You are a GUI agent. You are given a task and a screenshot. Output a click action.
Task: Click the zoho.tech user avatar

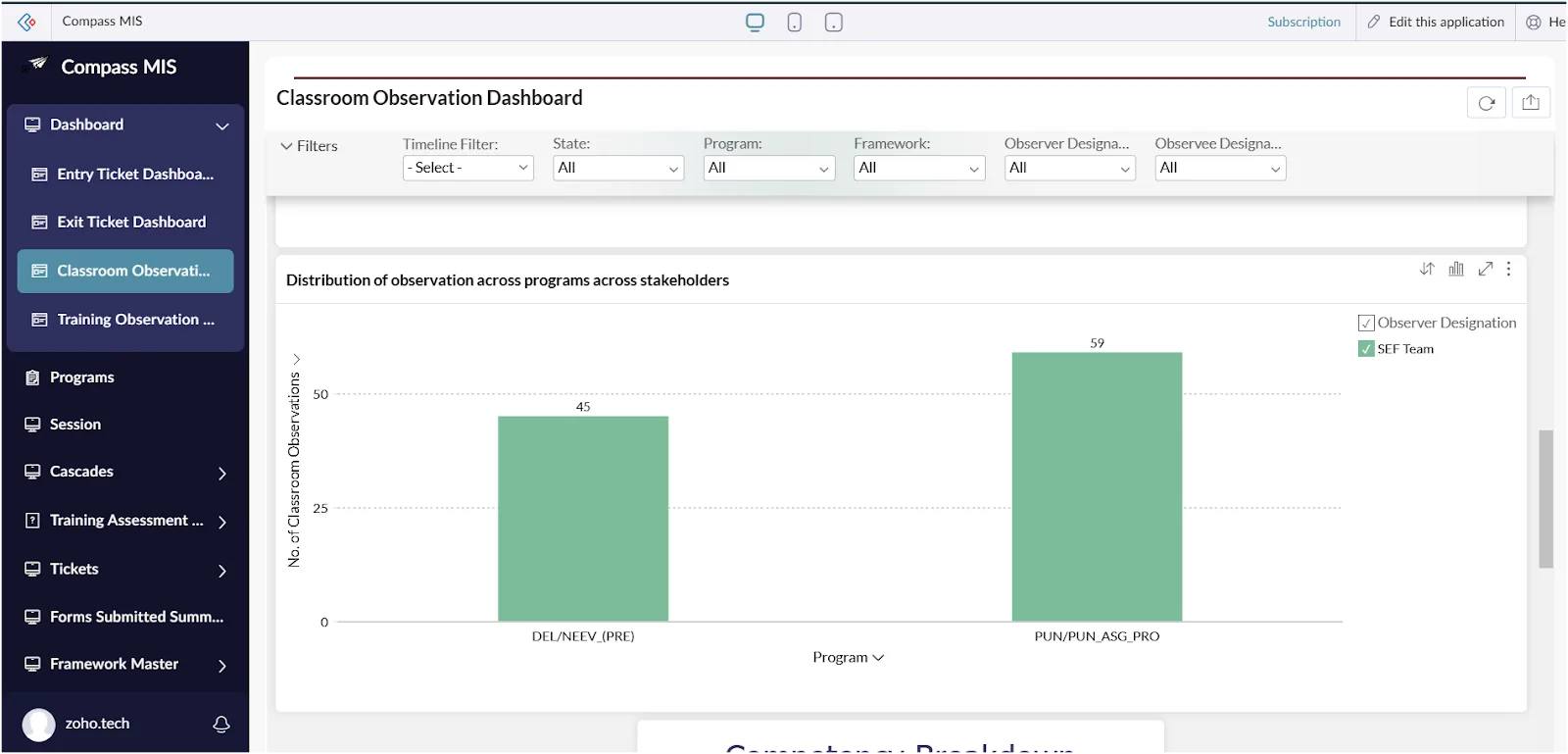[x=39, y=725]
